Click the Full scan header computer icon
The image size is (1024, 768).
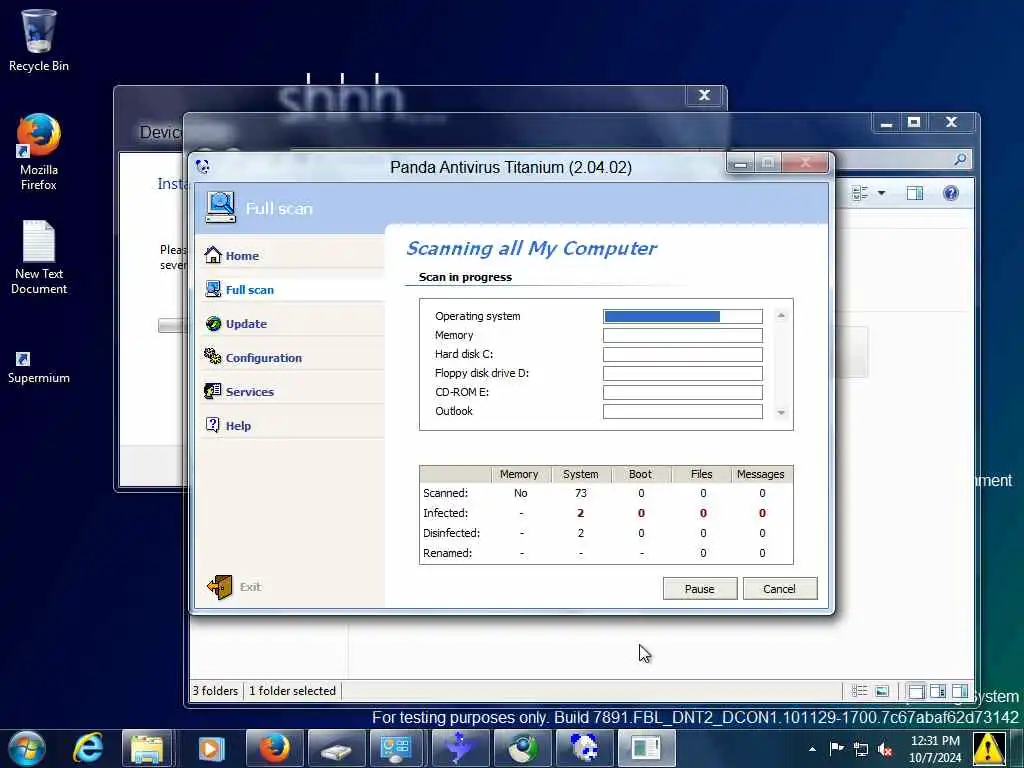point(220,207)
